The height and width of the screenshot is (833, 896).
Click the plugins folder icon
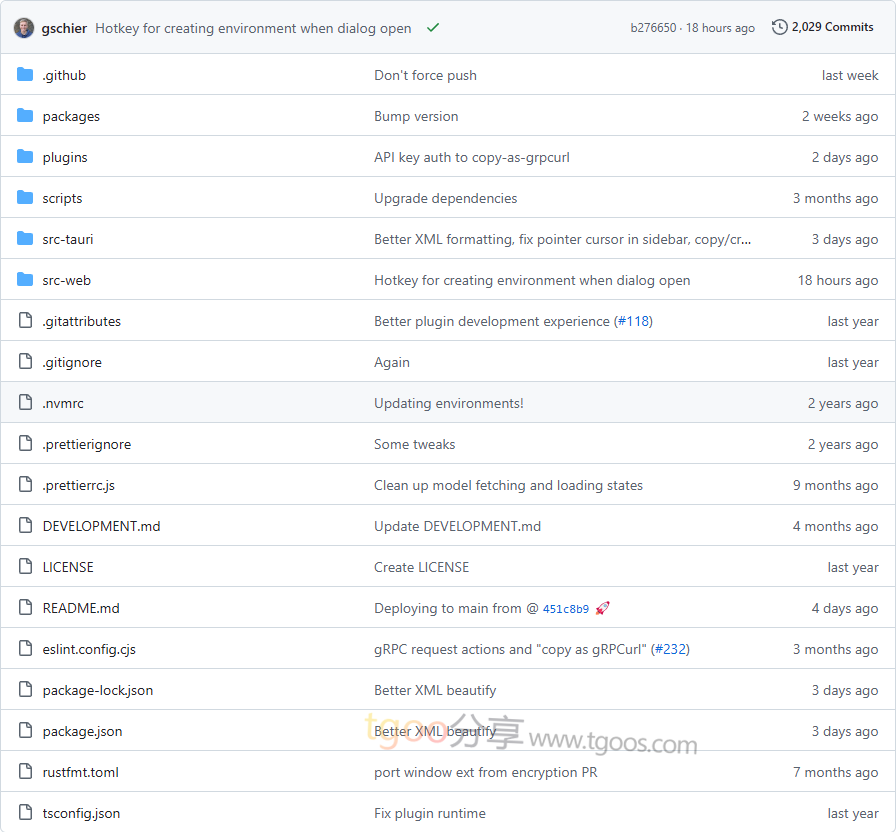[x=25, y=157]
